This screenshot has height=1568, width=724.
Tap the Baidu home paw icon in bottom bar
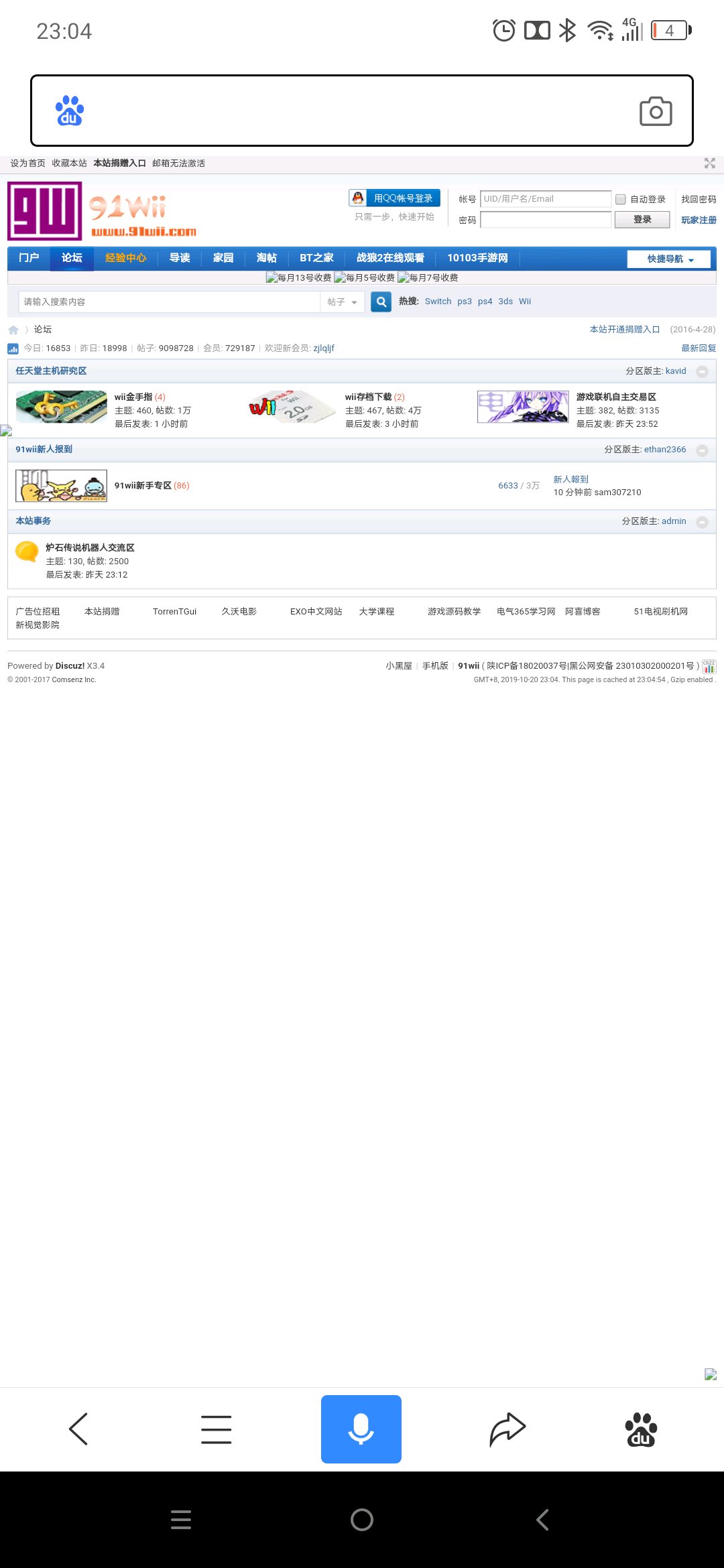641,1429
